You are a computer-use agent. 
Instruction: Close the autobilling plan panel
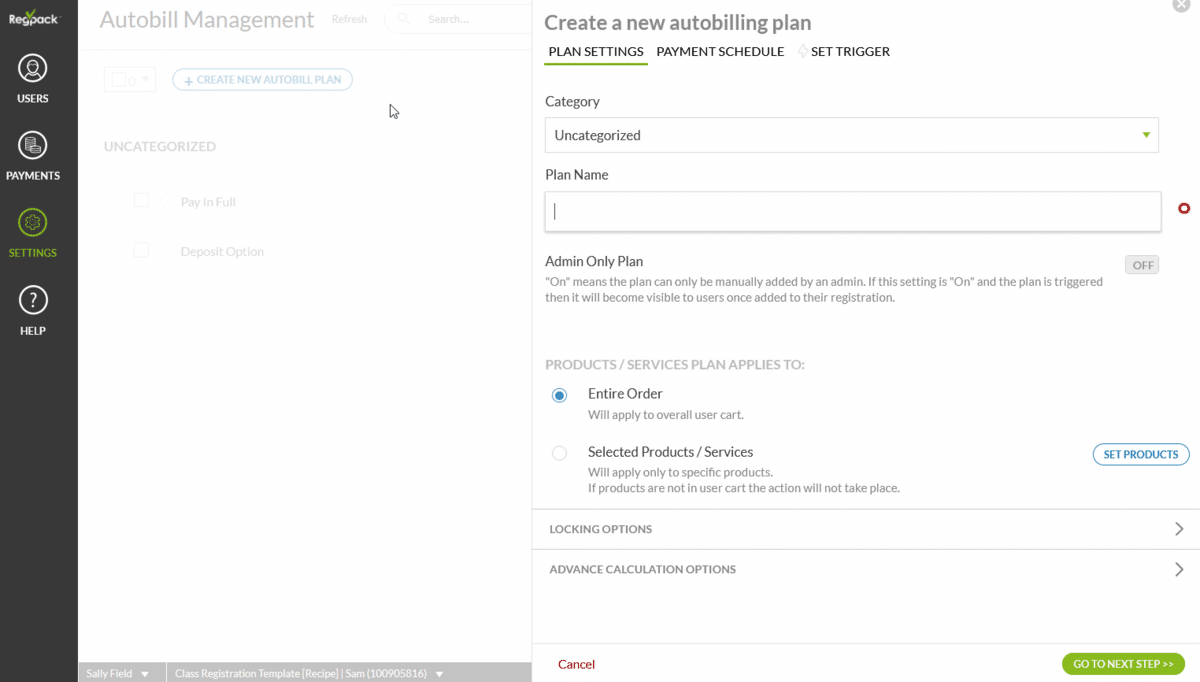click(x=1181, y=5)
